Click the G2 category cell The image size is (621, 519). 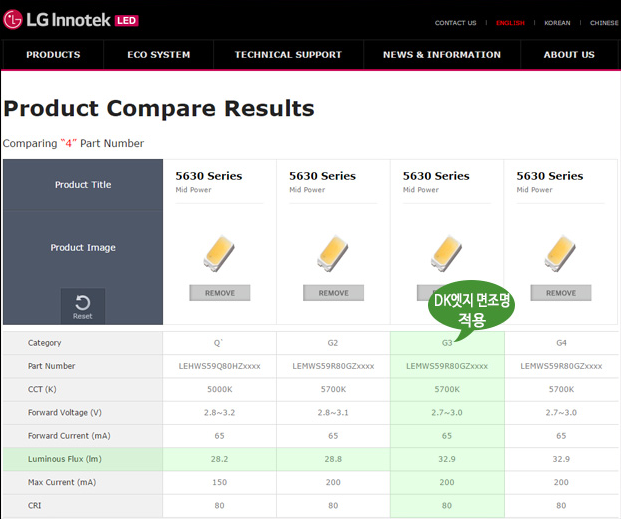(333, 343)
